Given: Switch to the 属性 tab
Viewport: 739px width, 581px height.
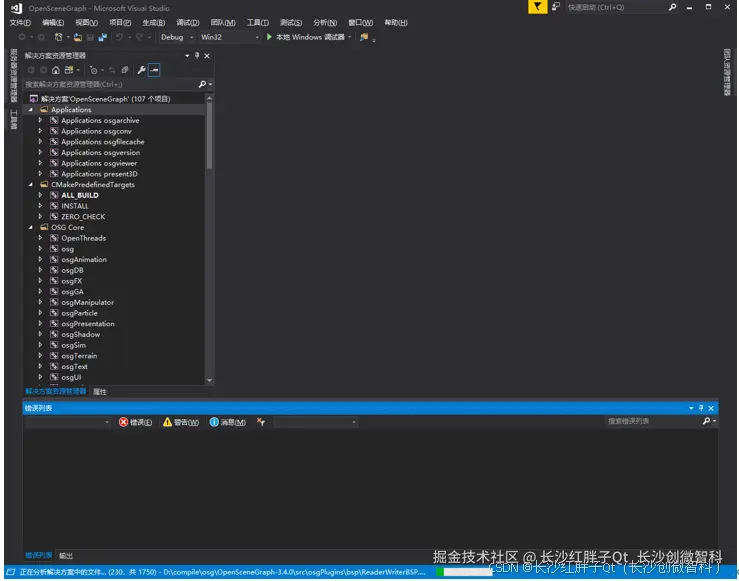Looking at the screenshot, I should pos(99,392).
